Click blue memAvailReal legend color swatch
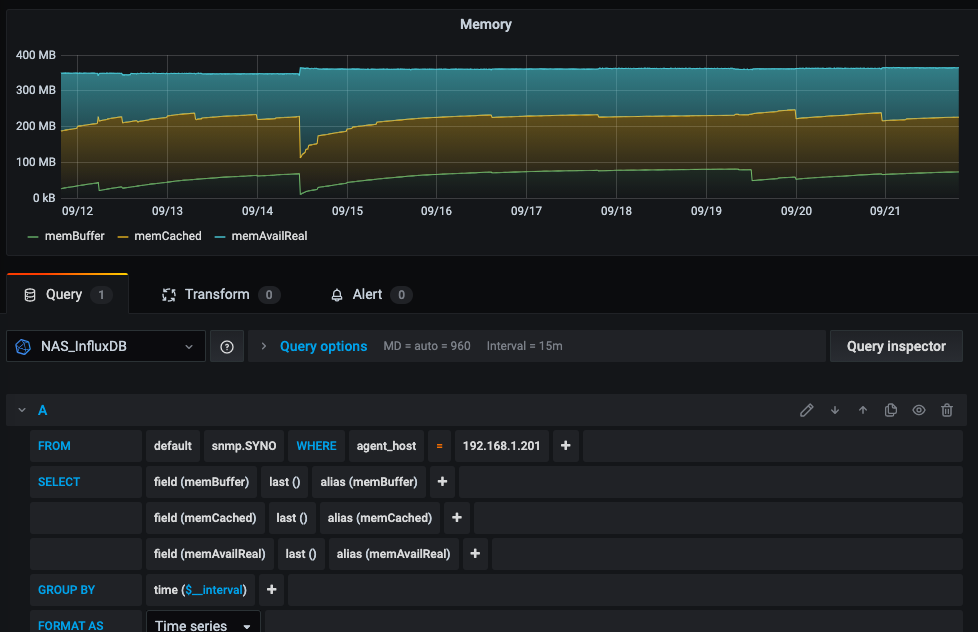Image resolution: width=978 pixels, height=632 pixels. pos(220,236)
